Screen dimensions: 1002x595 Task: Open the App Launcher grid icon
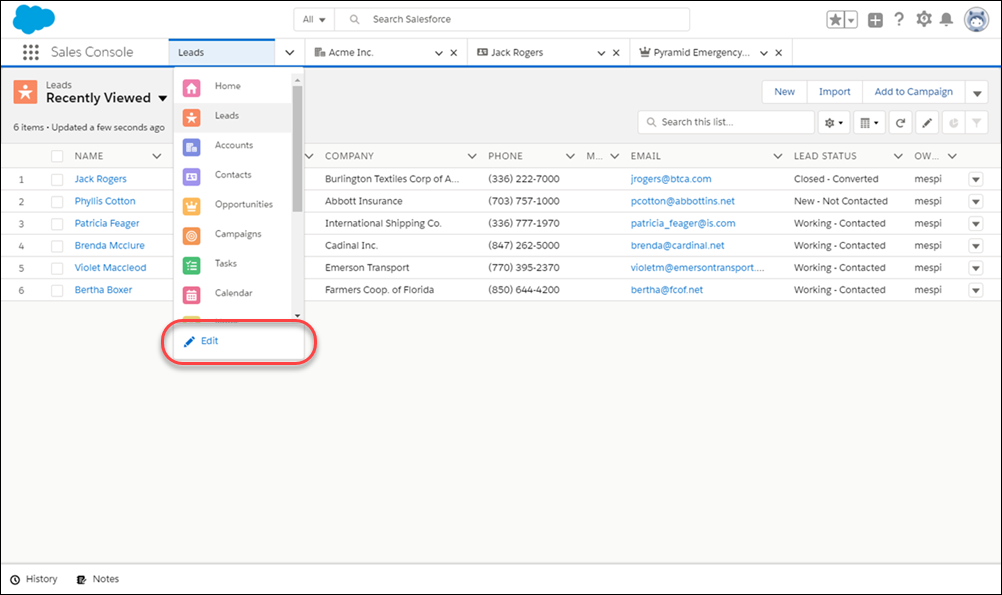coord(31,52)
